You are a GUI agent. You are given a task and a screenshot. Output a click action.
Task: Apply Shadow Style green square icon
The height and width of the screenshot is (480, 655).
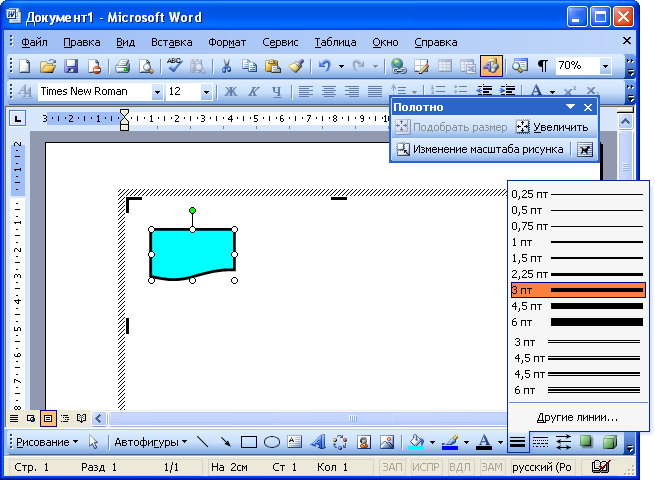[x=586, y=442]
